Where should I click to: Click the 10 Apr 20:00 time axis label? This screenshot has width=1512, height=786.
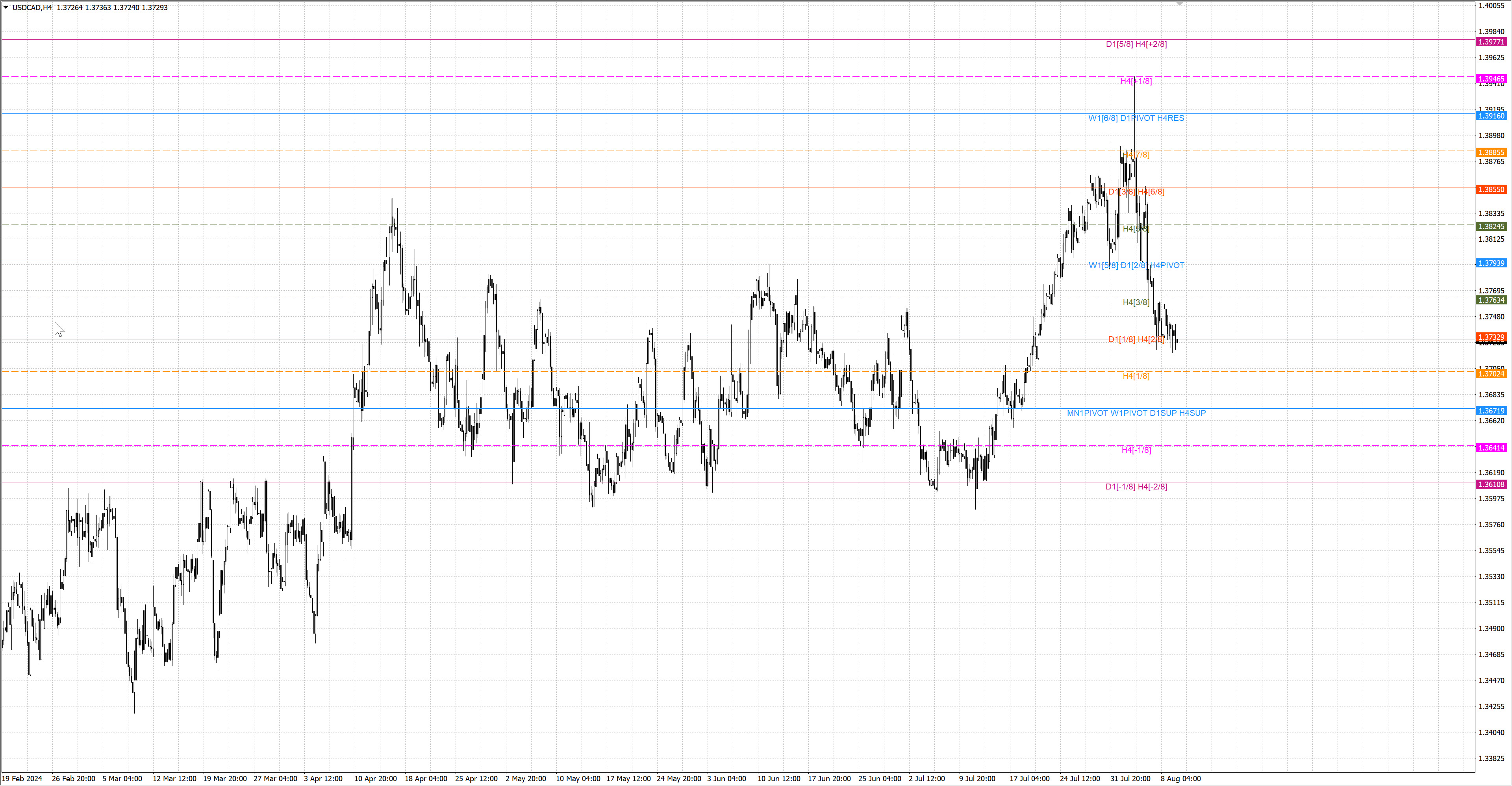[375, 779]
